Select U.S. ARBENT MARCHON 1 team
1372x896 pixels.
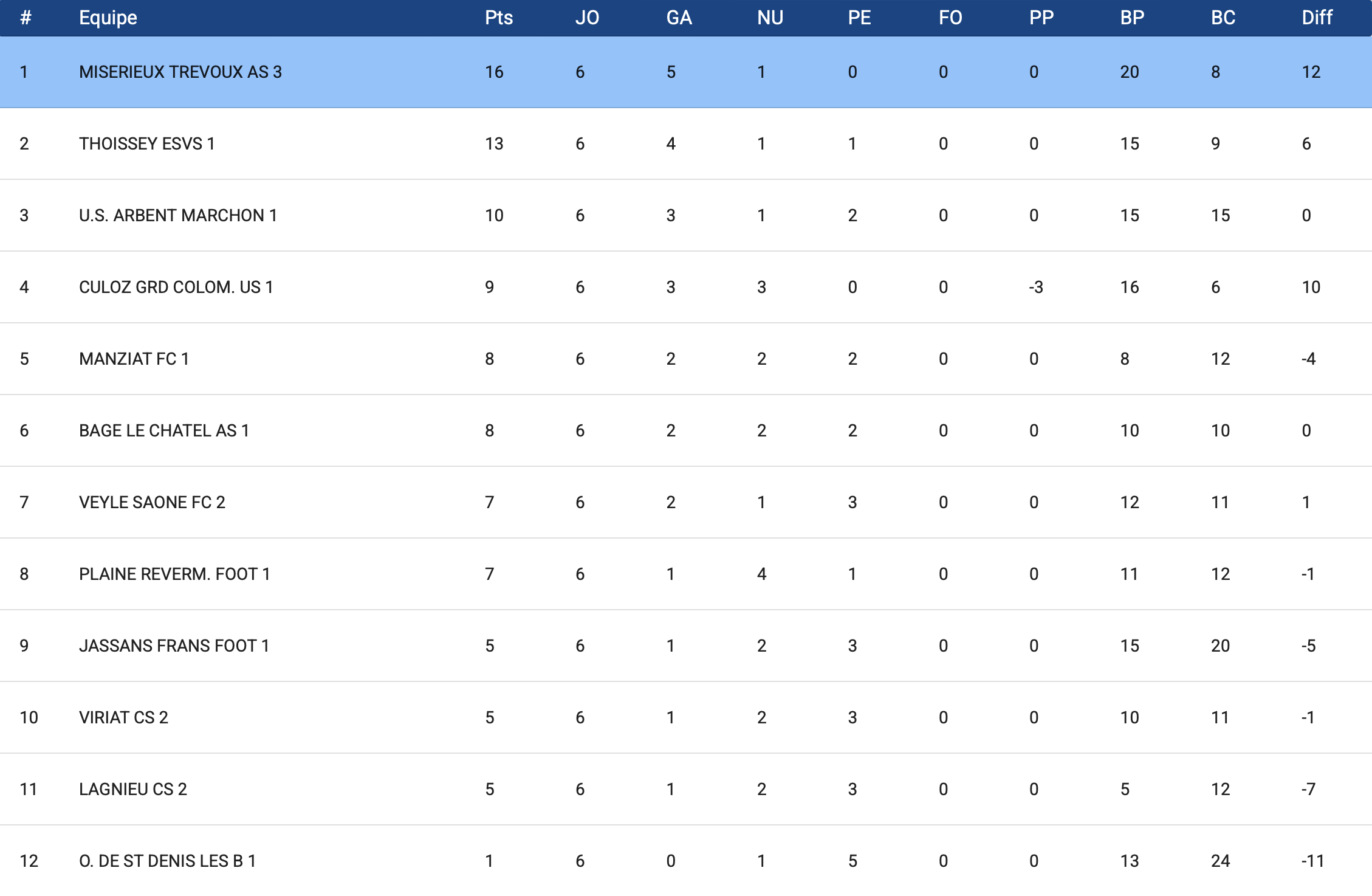[x=177, y=215]
